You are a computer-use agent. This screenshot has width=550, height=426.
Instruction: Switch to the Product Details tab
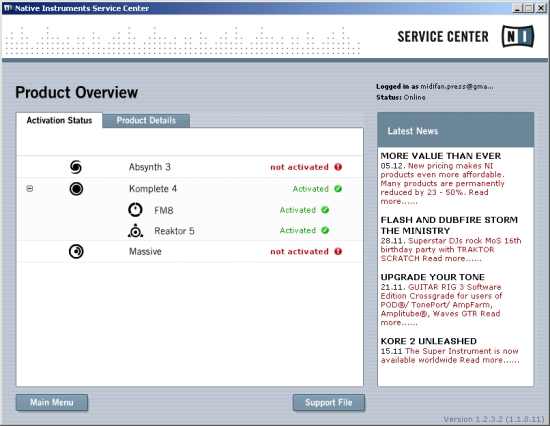point(146,120)
